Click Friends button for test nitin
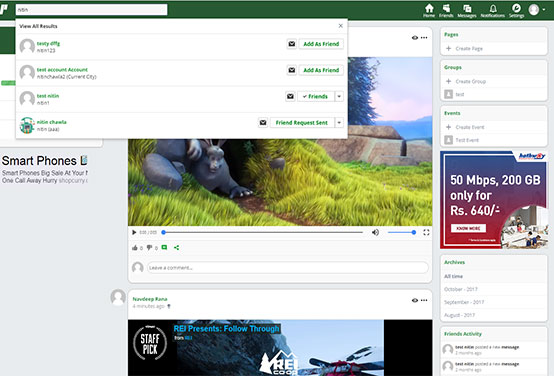The width and height of the screenshot is (554, 376). tap(316, 96)
